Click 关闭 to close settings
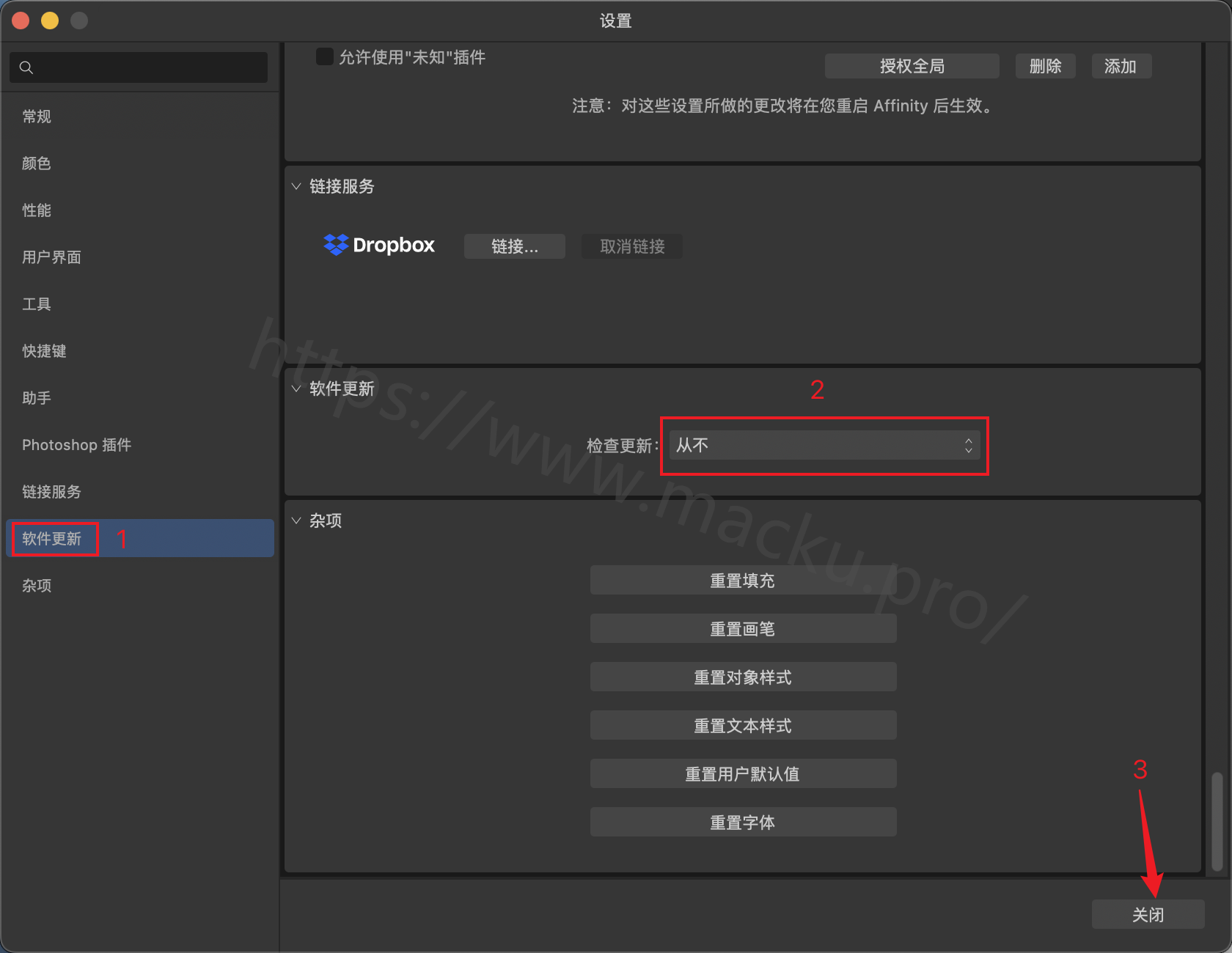 [1148, 914]
